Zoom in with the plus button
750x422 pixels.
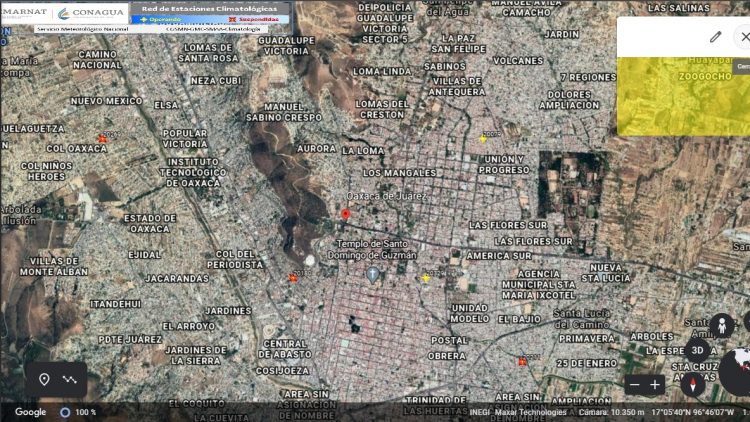click(x=655, y=384)
